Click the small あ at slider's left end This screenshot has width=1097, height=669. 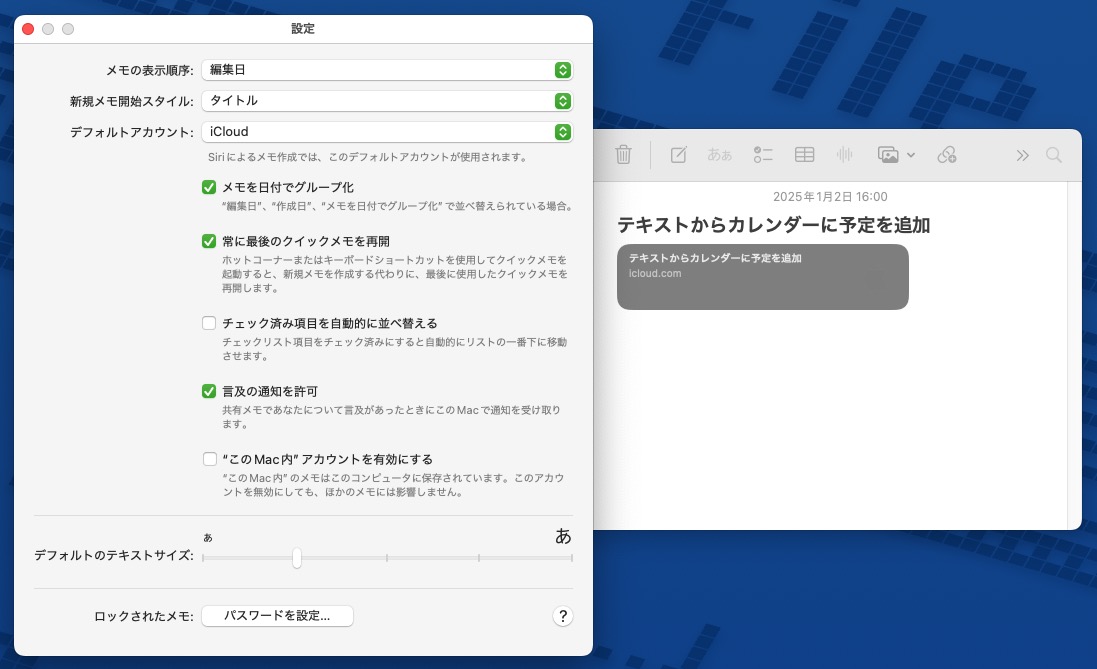tap(208, 537)
